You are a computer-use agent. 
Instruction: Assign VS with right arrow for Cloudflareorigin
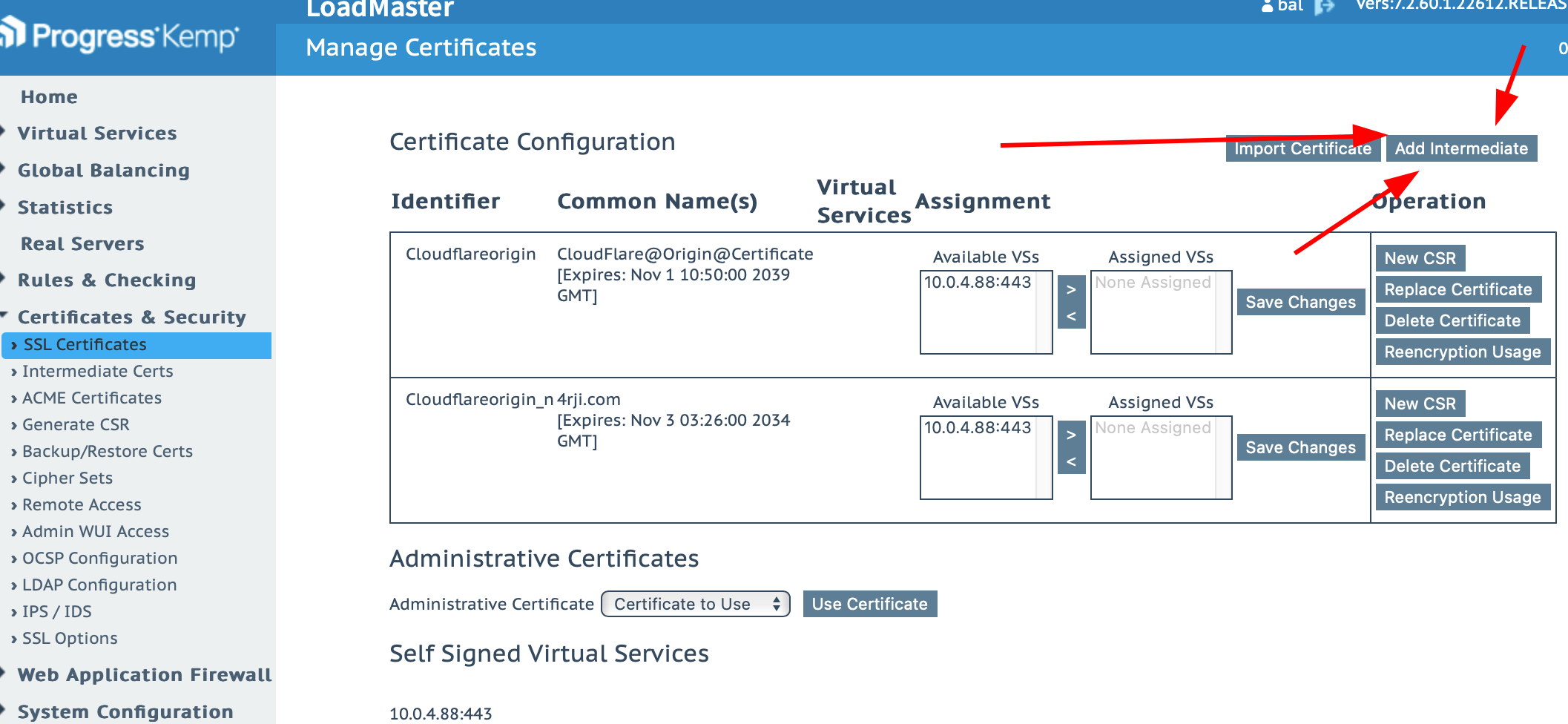1071,289
